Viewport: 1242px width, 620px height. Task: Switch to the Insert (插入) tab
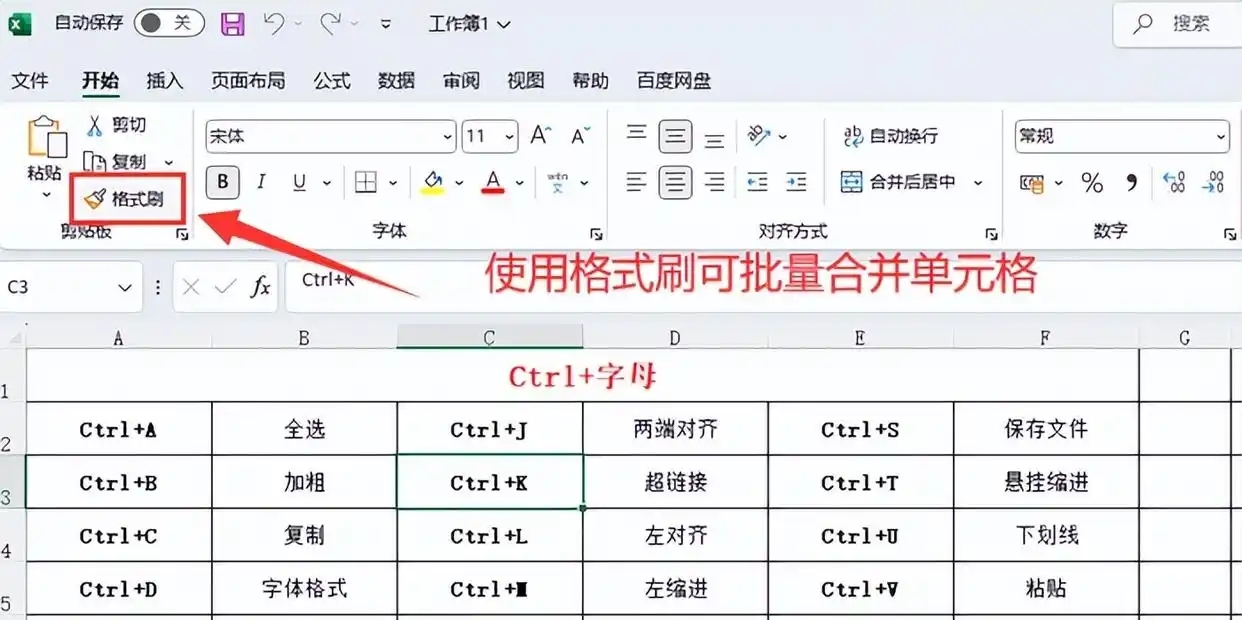pos(165,81)
